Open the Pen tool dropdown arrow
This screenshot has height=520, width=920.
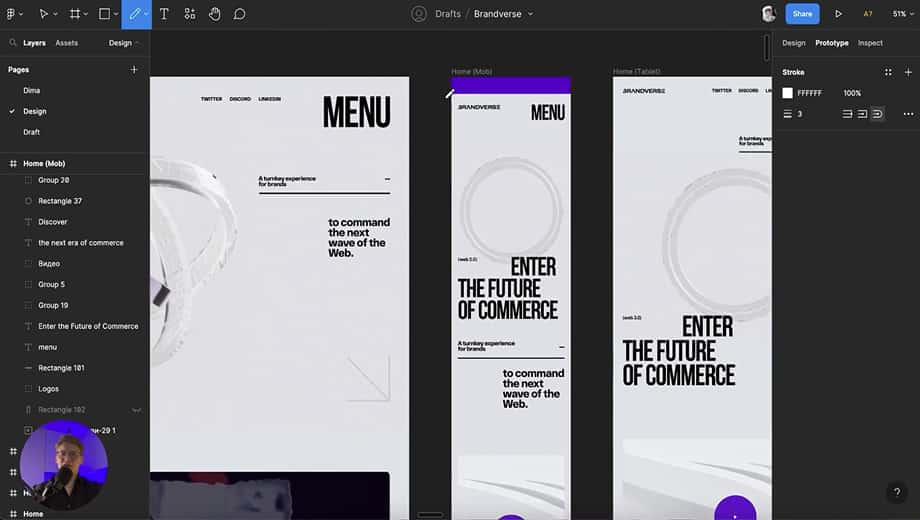pyautogui.click(x=146, y=14)
